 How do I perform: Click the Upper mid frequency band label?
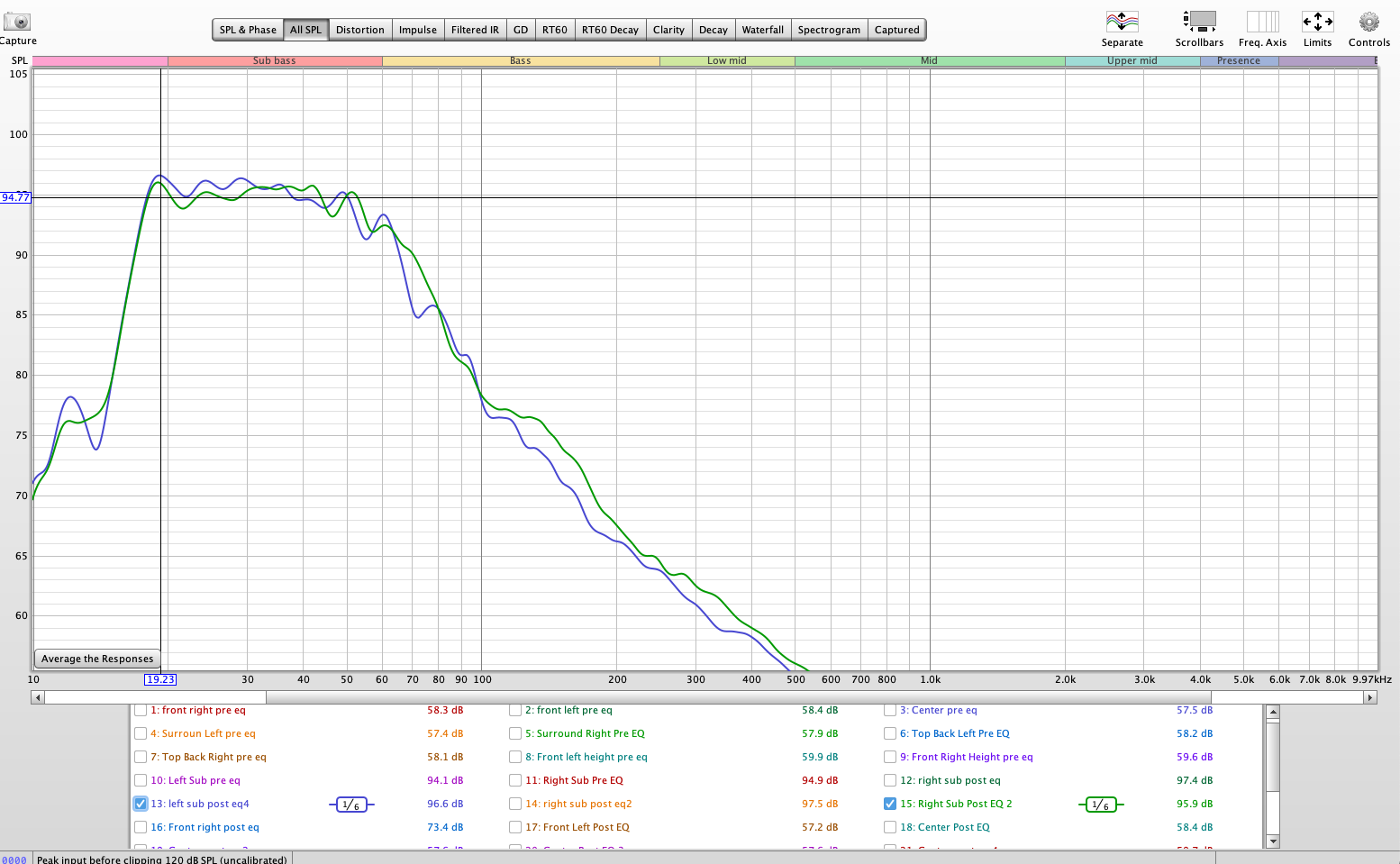pos(1132,61)
